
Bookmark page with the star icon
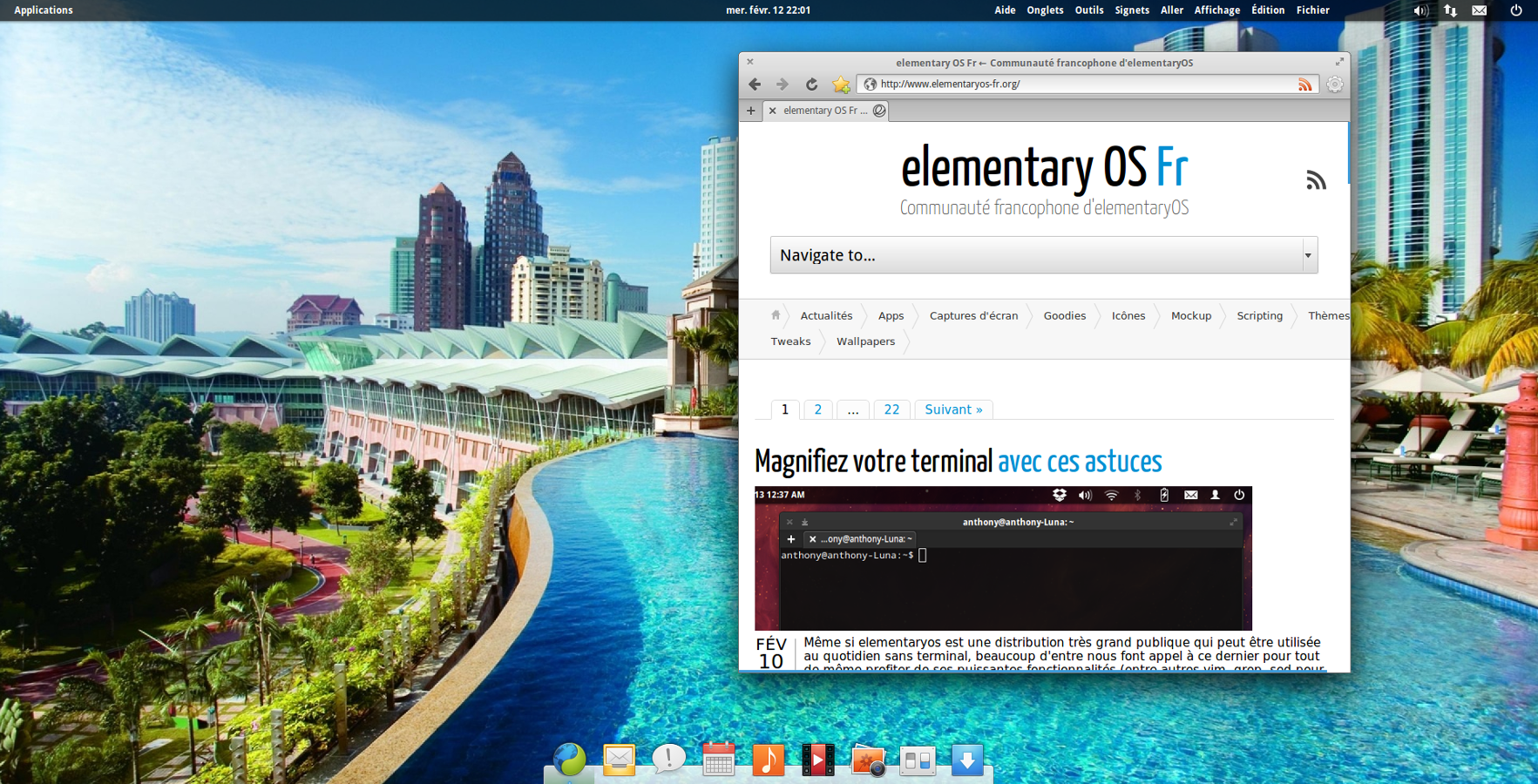coord(841,84)
